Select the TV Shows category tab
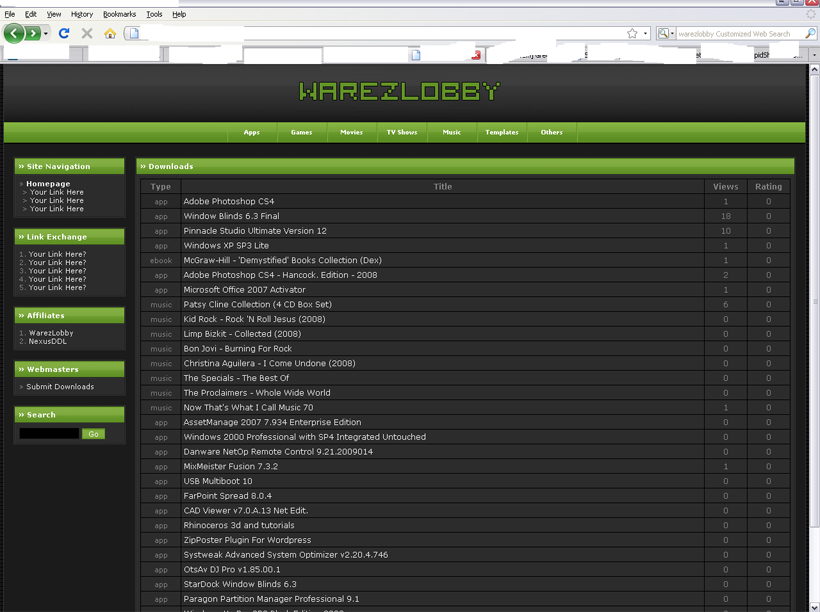This screenshot has height=612, width=820. (x=402, y=132)
